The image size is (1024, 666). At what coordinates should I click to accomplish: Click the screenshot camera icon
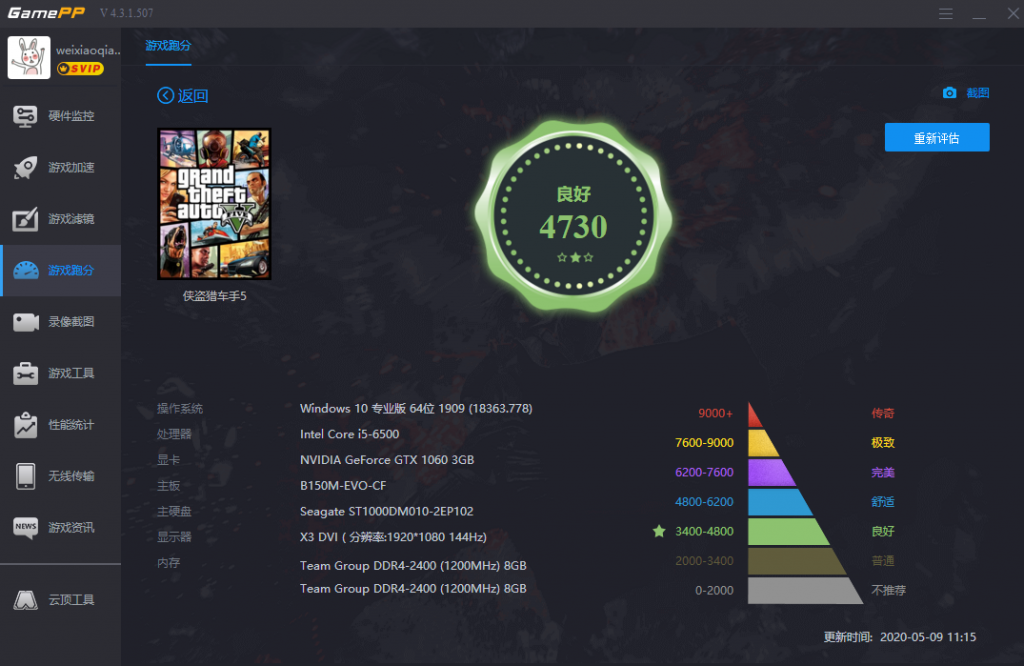click(x=950, y=93)
